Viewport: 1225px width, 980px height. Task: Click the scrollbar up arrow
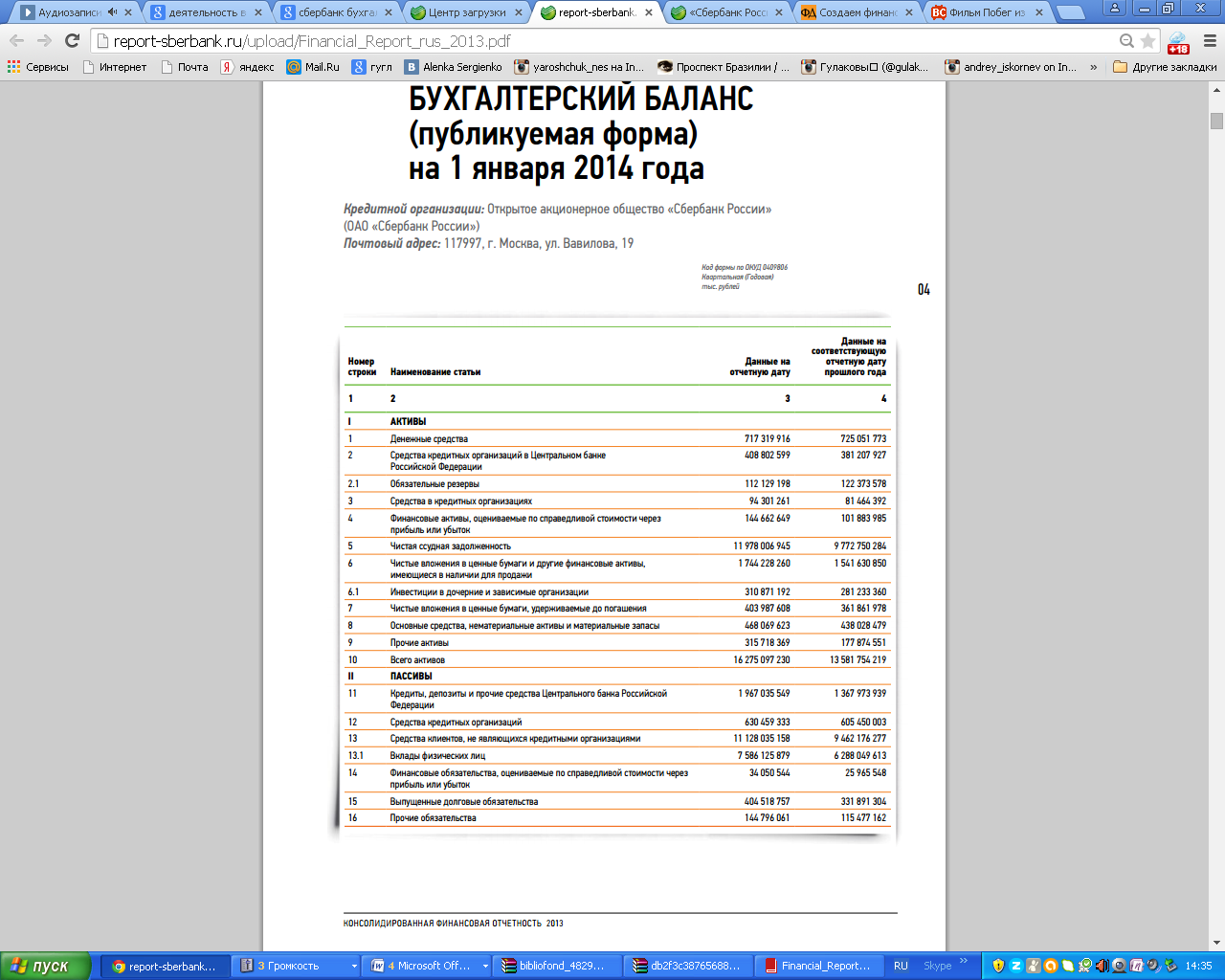point(1216,90)
